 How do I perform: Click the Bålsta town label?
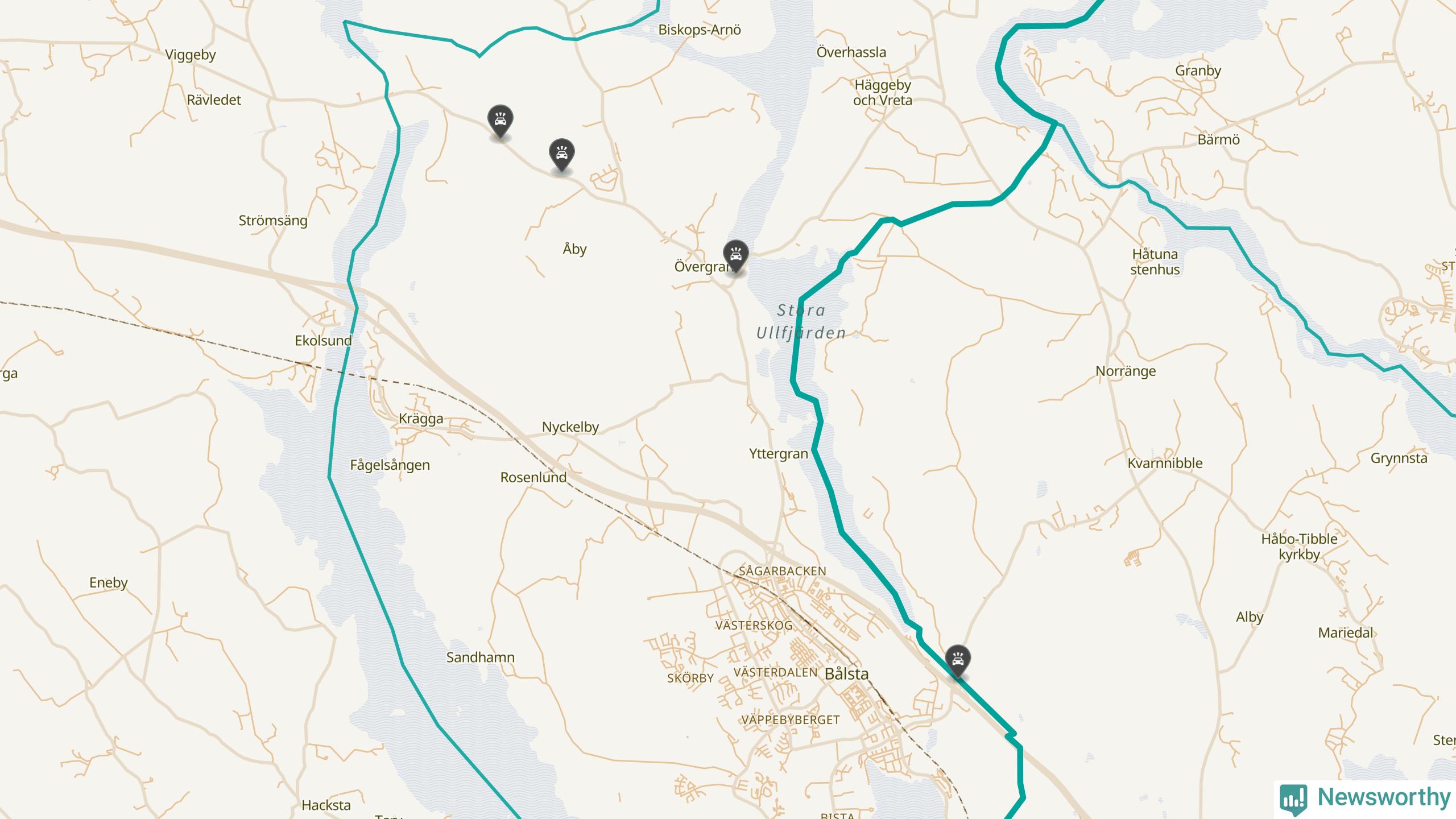point(846,674)
